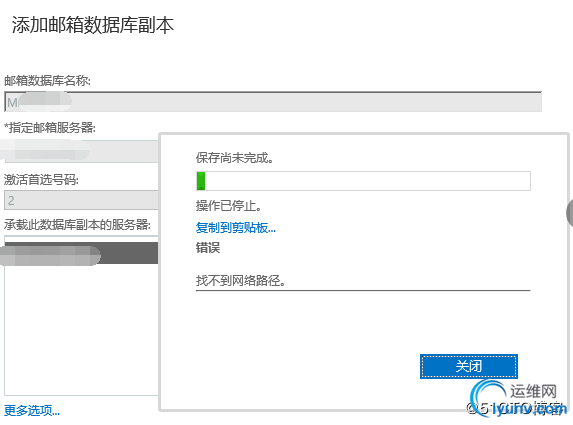The image size is (573, 425).
Task: Click the 添加邮箱数据库副本 page title
Action: [x=93, y=25]
